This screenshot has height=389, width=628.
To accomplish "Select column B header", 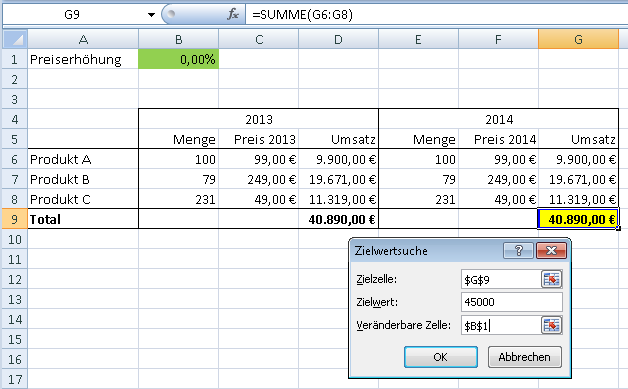I will point(179,39).
